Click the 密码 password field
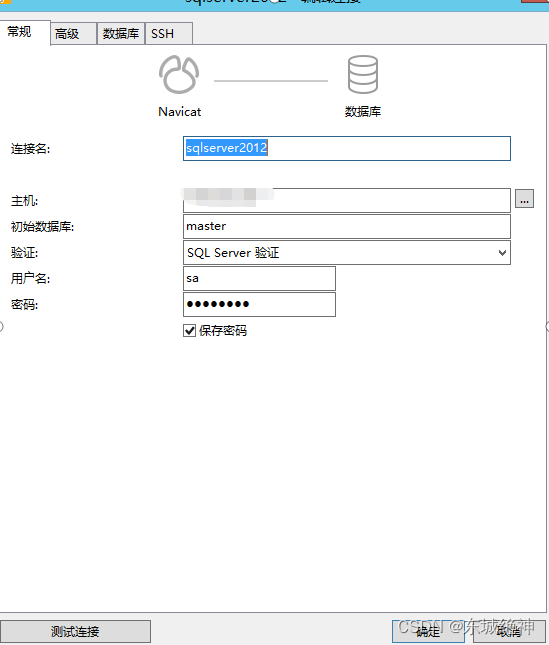549x645 pixels. coord(259,304)
